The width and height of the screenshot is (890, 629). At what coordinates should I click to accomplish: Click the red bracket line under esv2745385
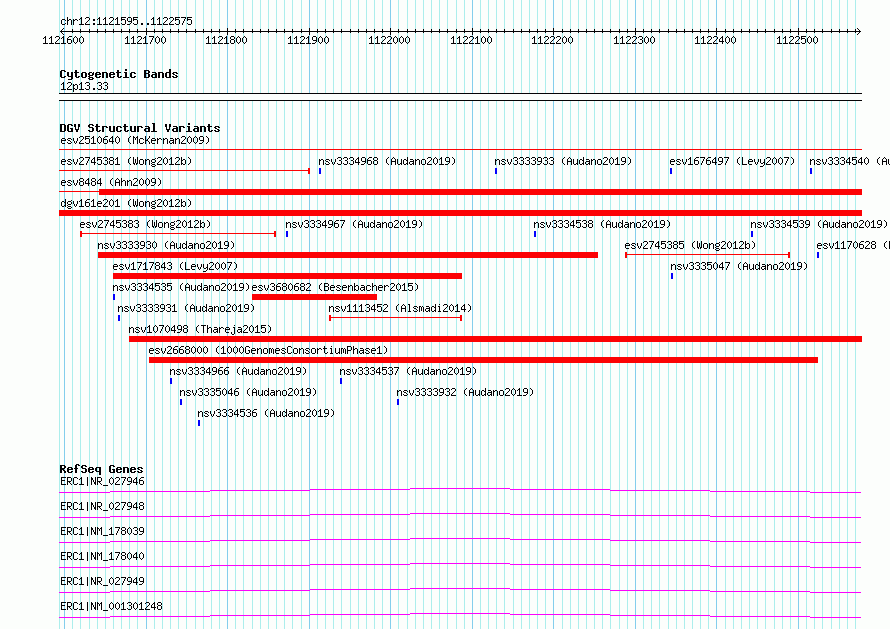coord(707,255)
